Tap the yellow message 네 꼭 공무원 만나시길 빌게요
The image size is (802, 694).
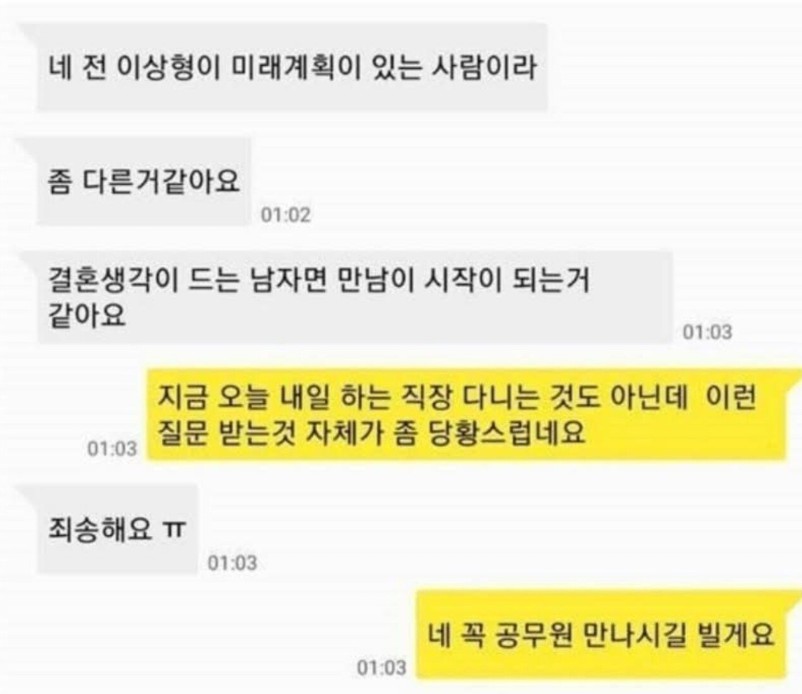(x=600, y=635)
